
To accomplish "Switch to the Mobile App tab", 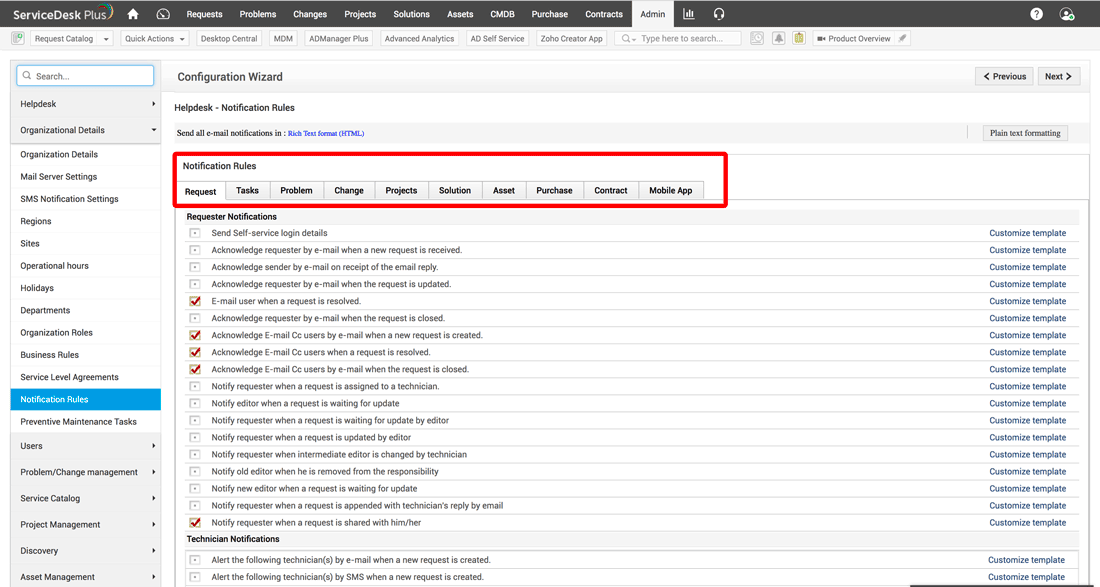I will tap(671, 190).
